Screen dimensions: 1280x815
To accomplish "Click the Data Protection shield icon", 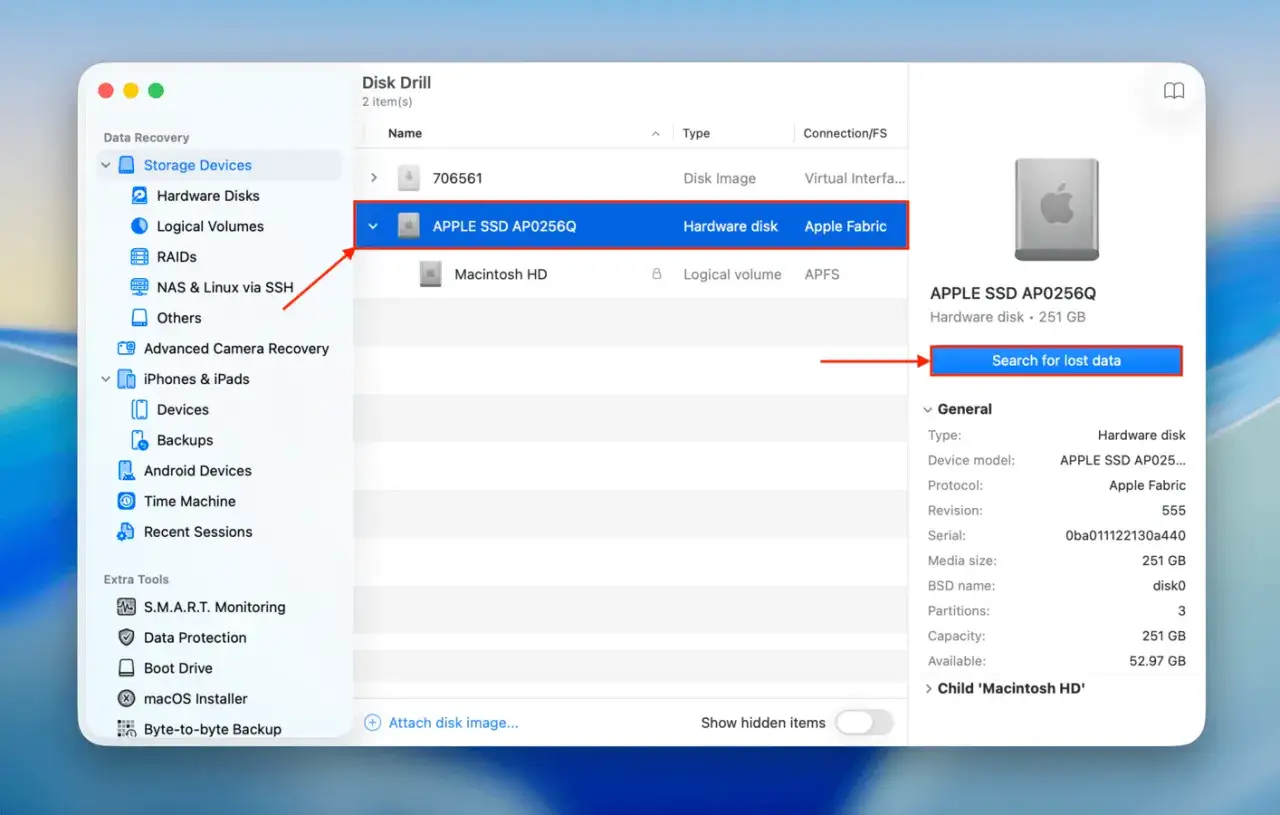I will (x=126, y=637).
